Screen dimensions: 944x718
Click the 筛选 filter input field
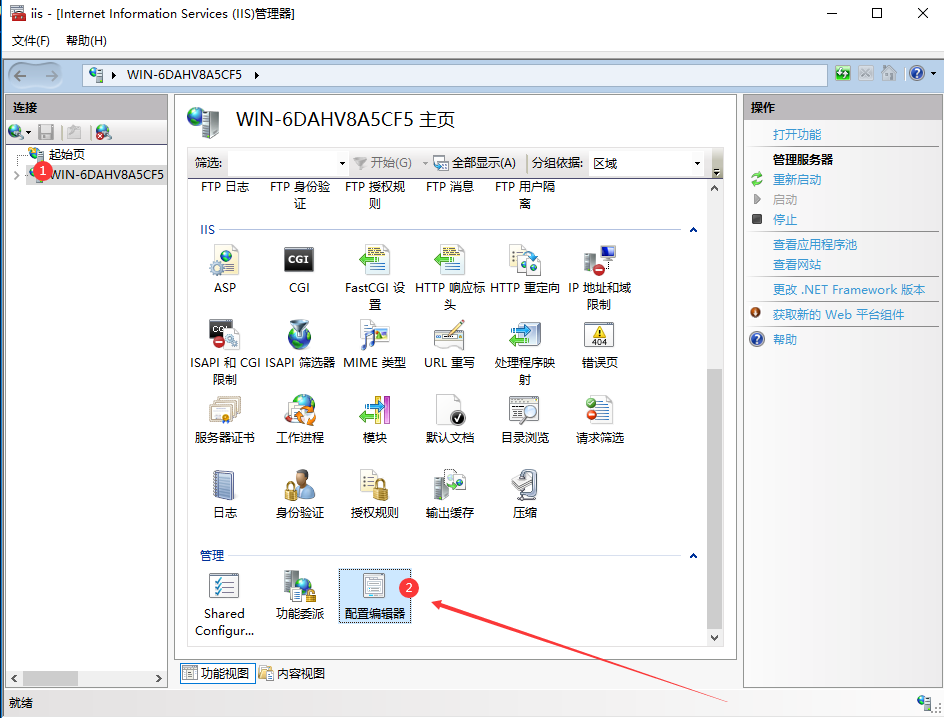click(284, 163)
